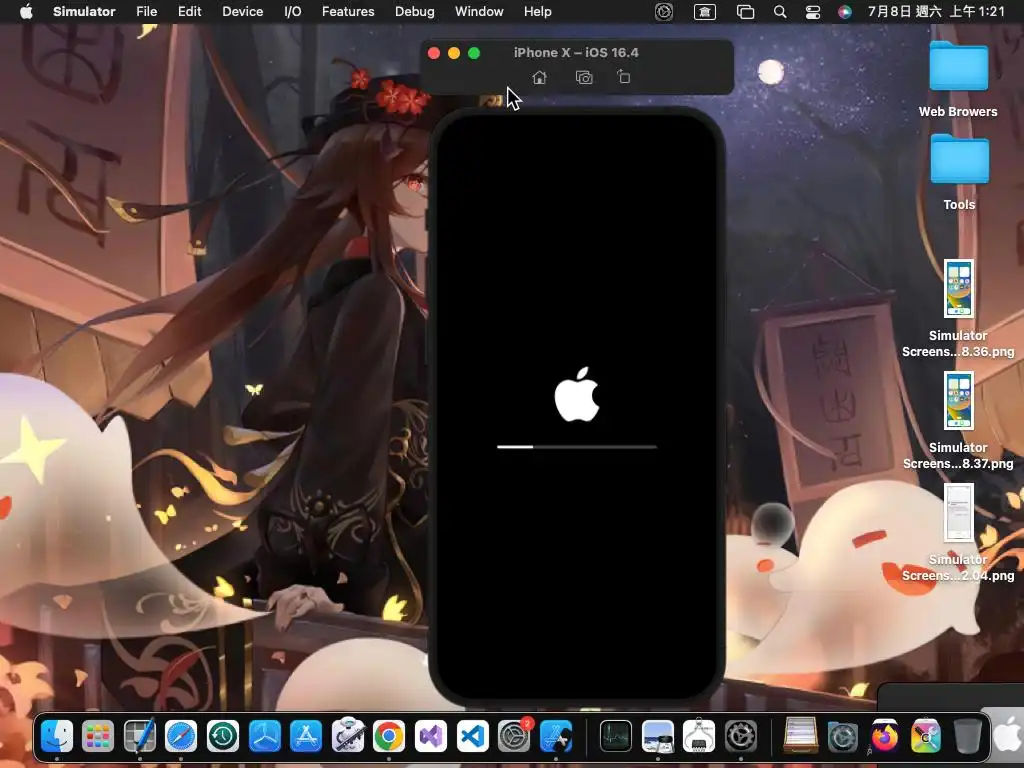This screenshot has height=768, width=1024.
Task: Select the Tools folder on the desktop
Action: pyautogui.click(x=959, y=172)
